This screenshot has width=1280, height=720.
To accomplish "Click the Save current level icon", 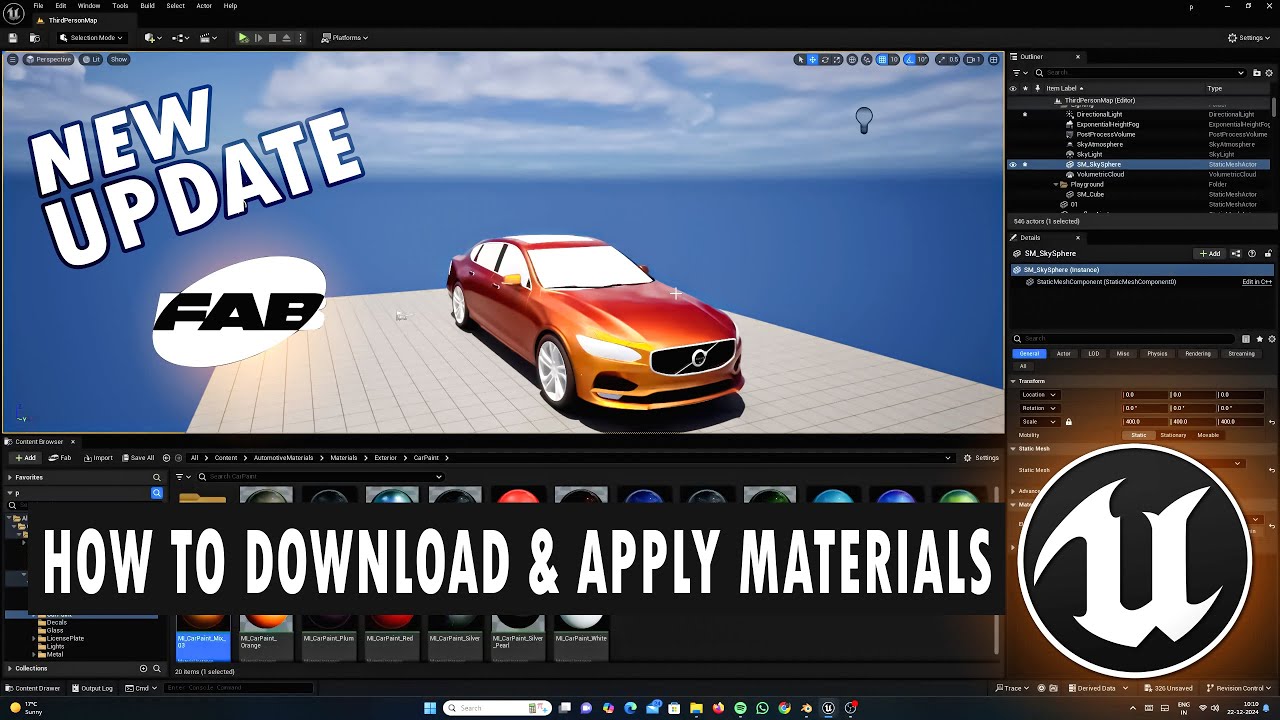I will pos(13,38).
